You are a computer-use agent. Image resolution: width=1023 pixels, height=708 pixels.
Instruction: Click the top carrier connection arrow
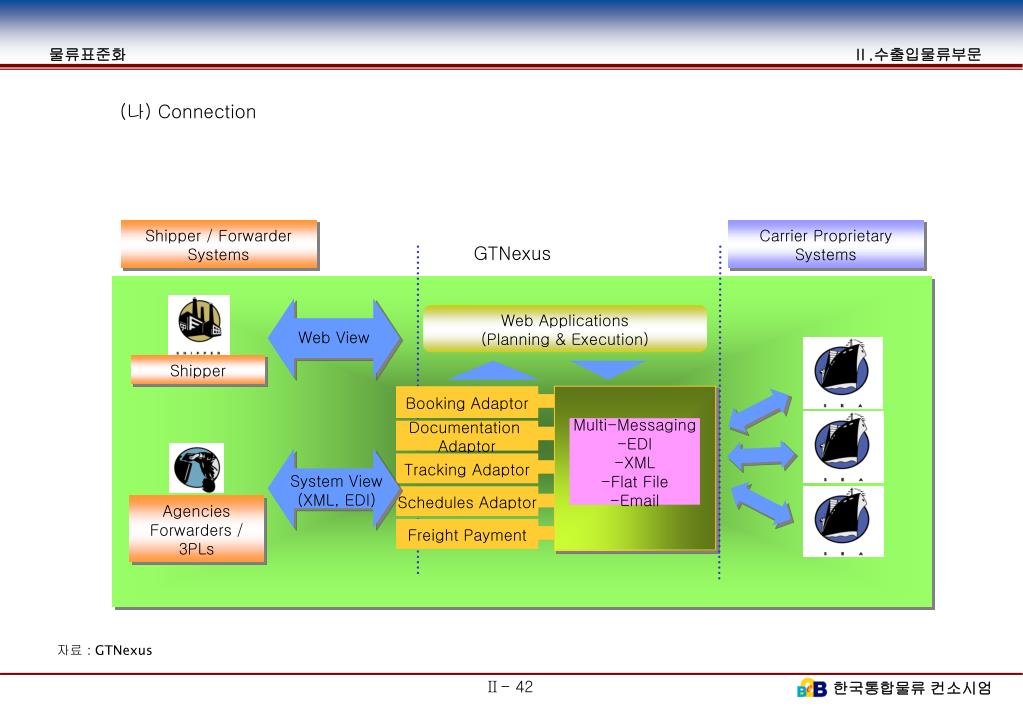pyautogui.click(x=760, y=411)
